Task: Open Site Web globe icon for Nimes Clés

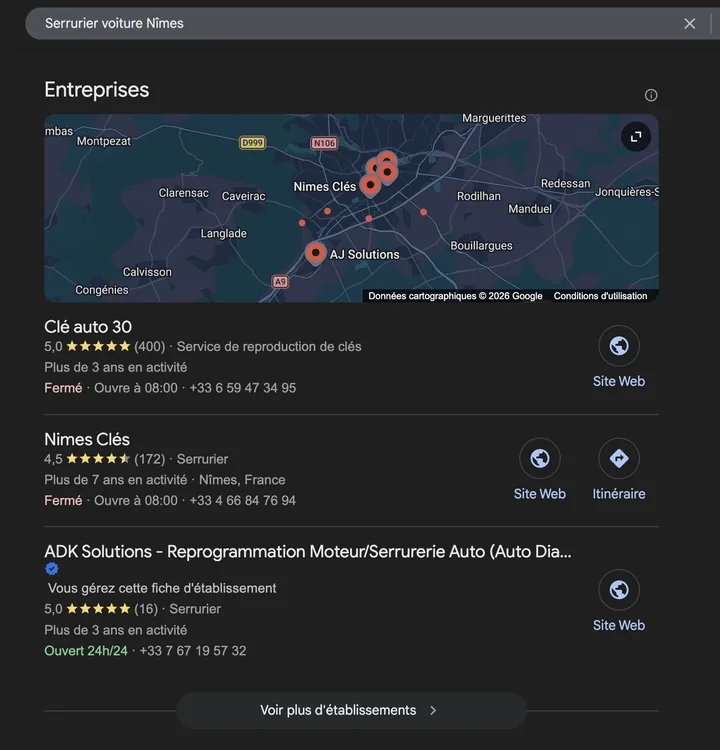Action: tap(540, 458)
